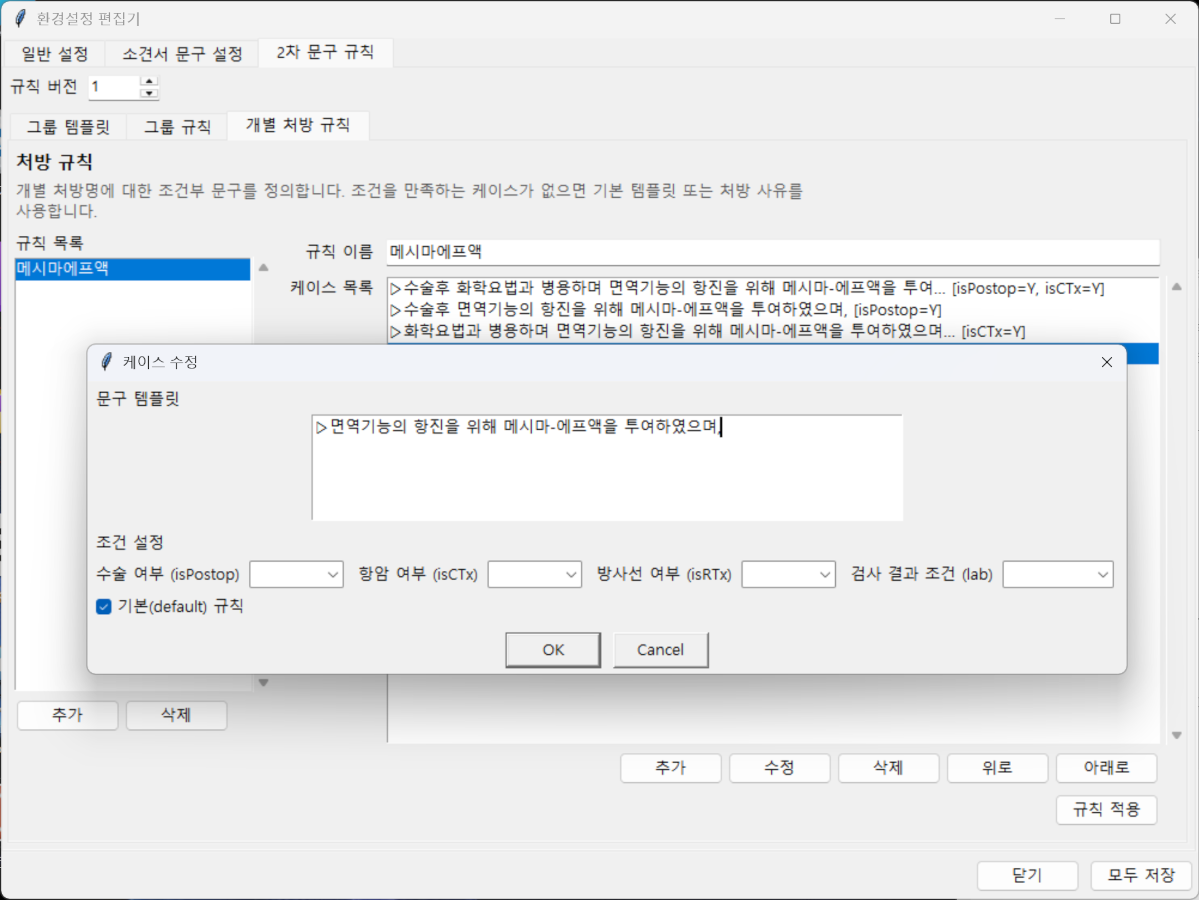Select the 그룹 템플릿 sub-tab

coord(68,127)
